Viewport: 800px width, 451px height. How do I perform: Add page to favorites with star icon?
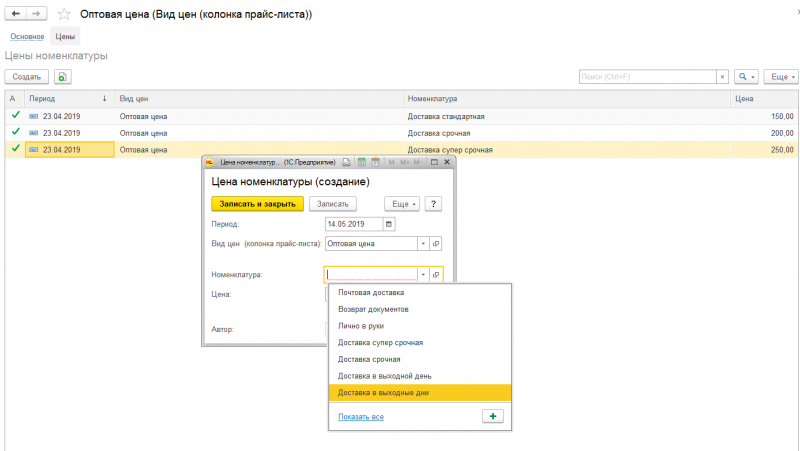pos(65,15)
